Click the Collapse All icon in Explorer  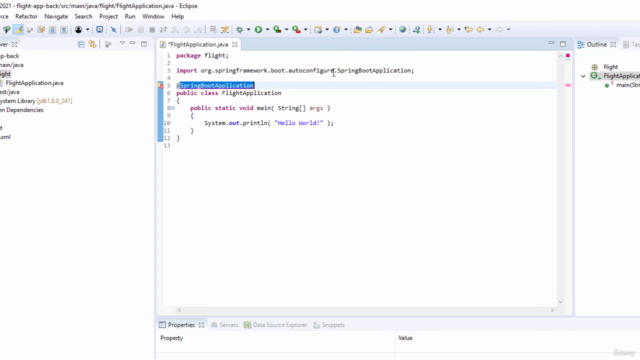pyautogui.click(x=81, y=44)
